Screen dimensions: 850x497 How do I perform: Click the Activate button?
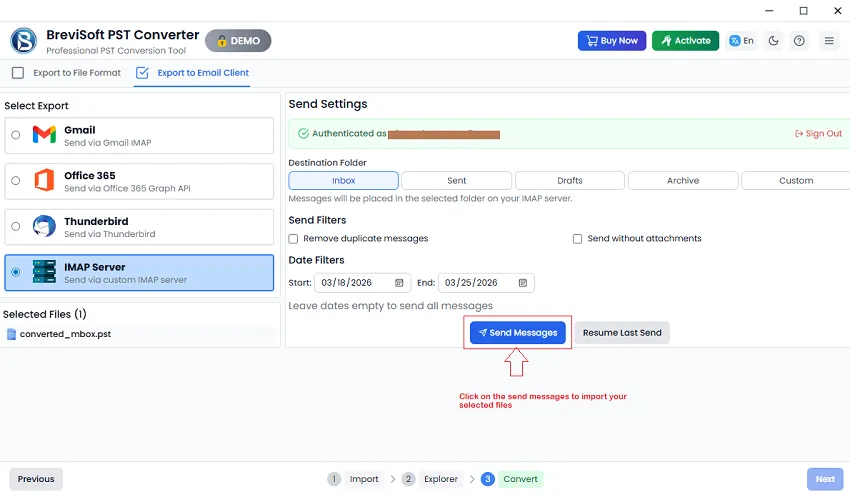685,41
